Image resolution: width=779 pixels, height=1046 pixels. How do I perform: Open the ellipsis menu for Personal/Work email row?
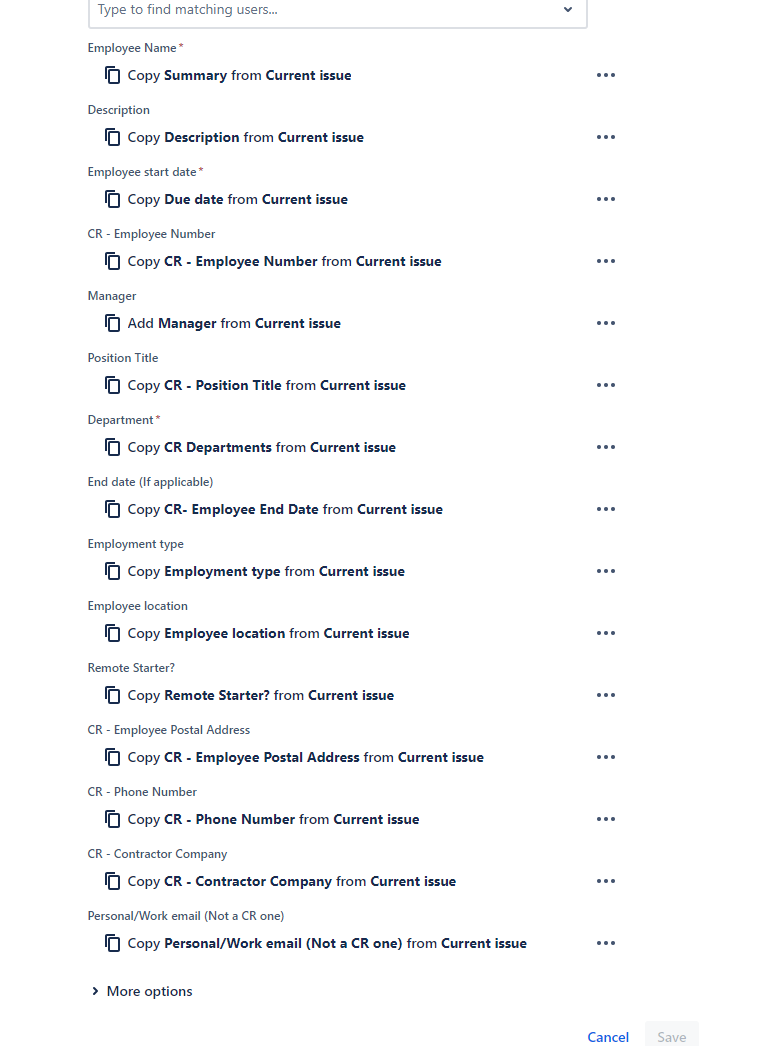605,943
